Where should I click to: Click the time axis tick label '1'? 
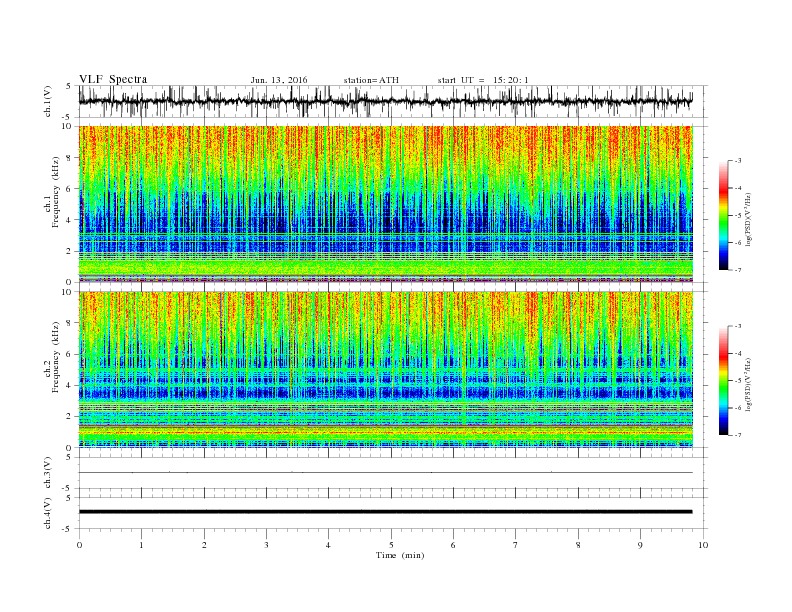[141, 545]
